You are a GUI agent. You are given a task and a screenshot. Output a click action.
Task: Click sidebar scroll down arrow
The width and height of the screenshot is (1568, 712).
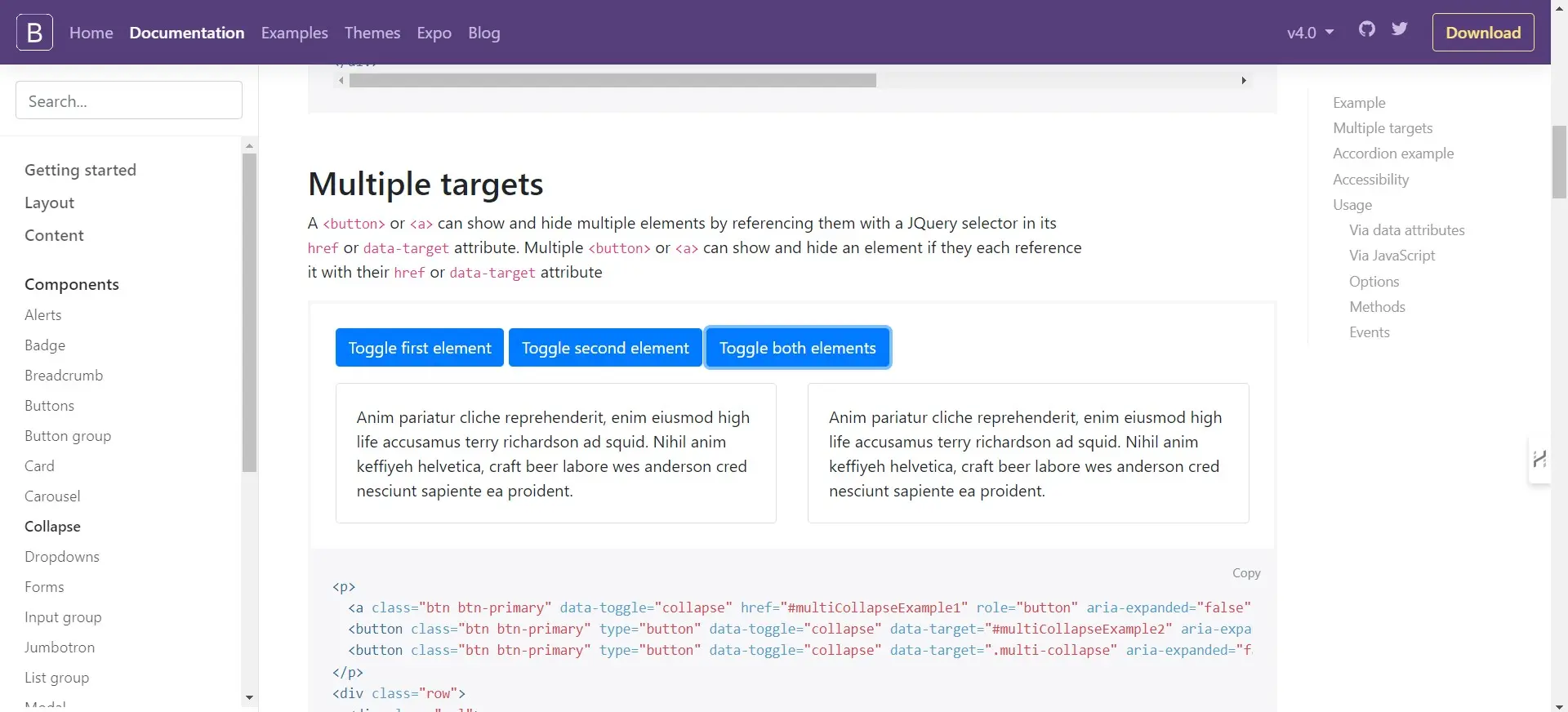(x=249, y=698)
